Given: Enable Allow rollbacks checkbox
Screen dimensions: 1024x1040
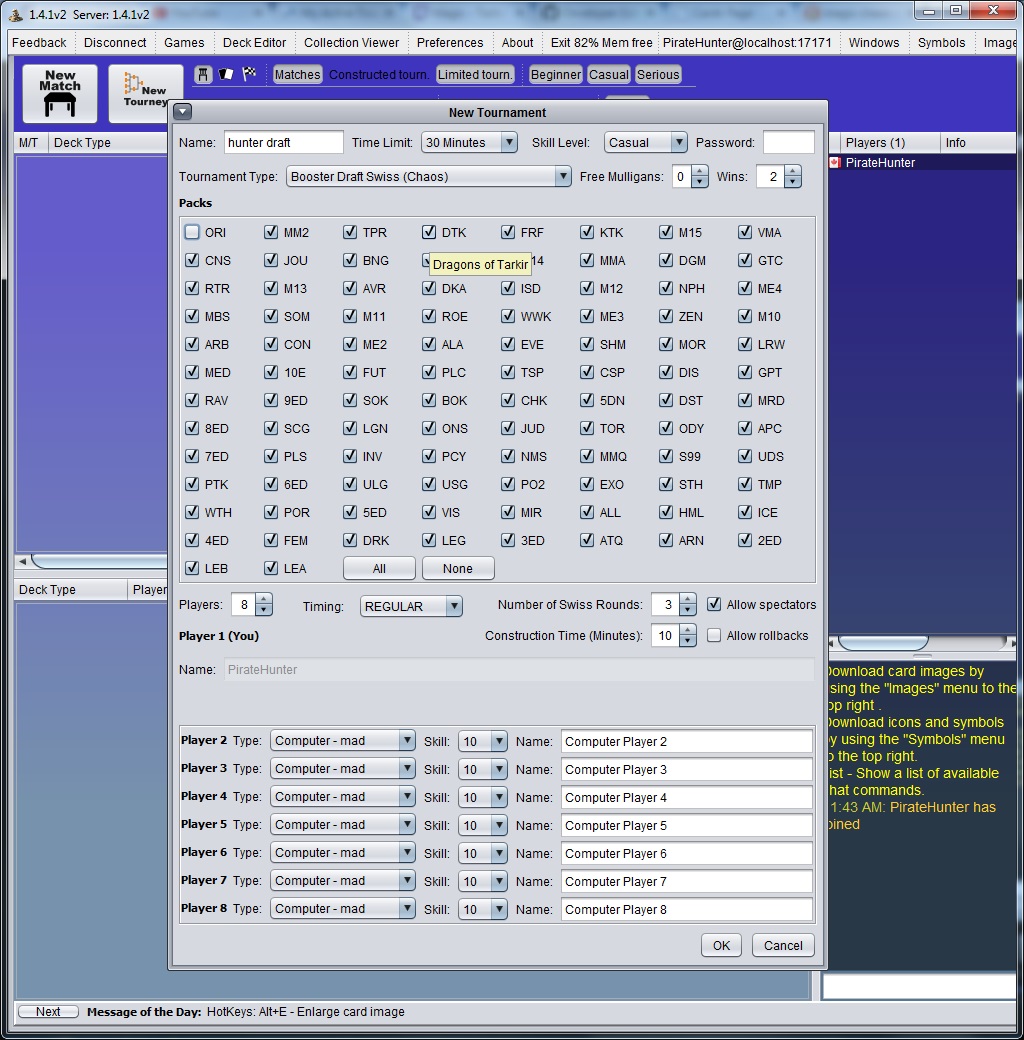Looking at the screenshot, I should [714, 635].
